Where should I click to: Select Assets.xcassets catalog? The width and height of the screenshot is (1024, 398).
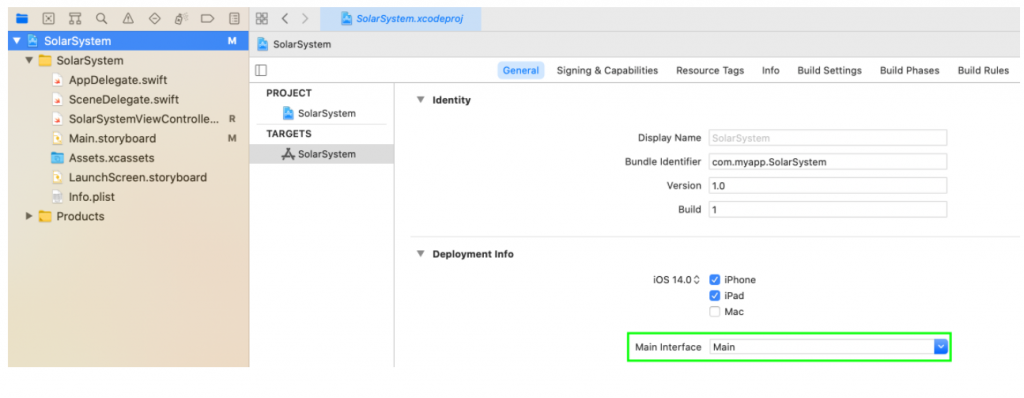coord(111,158)
